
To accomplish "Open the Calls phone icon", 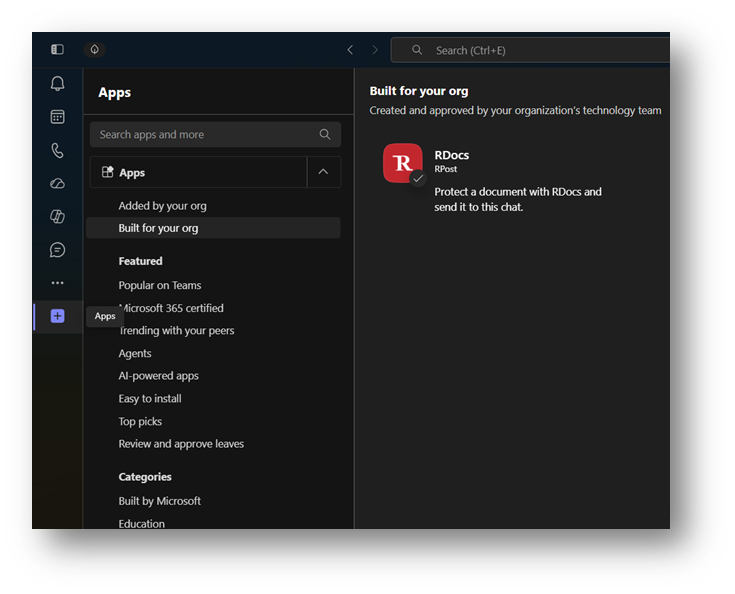I will (x=58, y=150).
